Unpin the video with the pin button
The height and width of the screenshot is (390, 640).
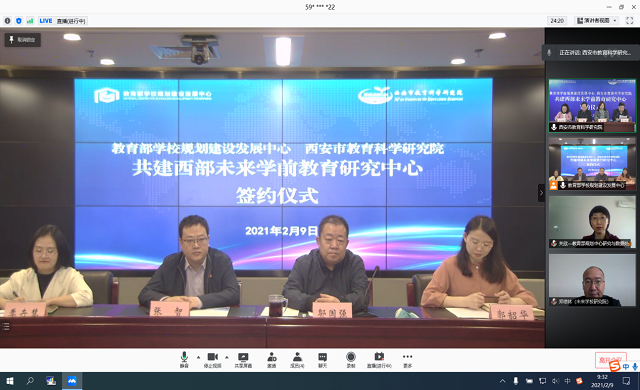(x=22, y=40)
